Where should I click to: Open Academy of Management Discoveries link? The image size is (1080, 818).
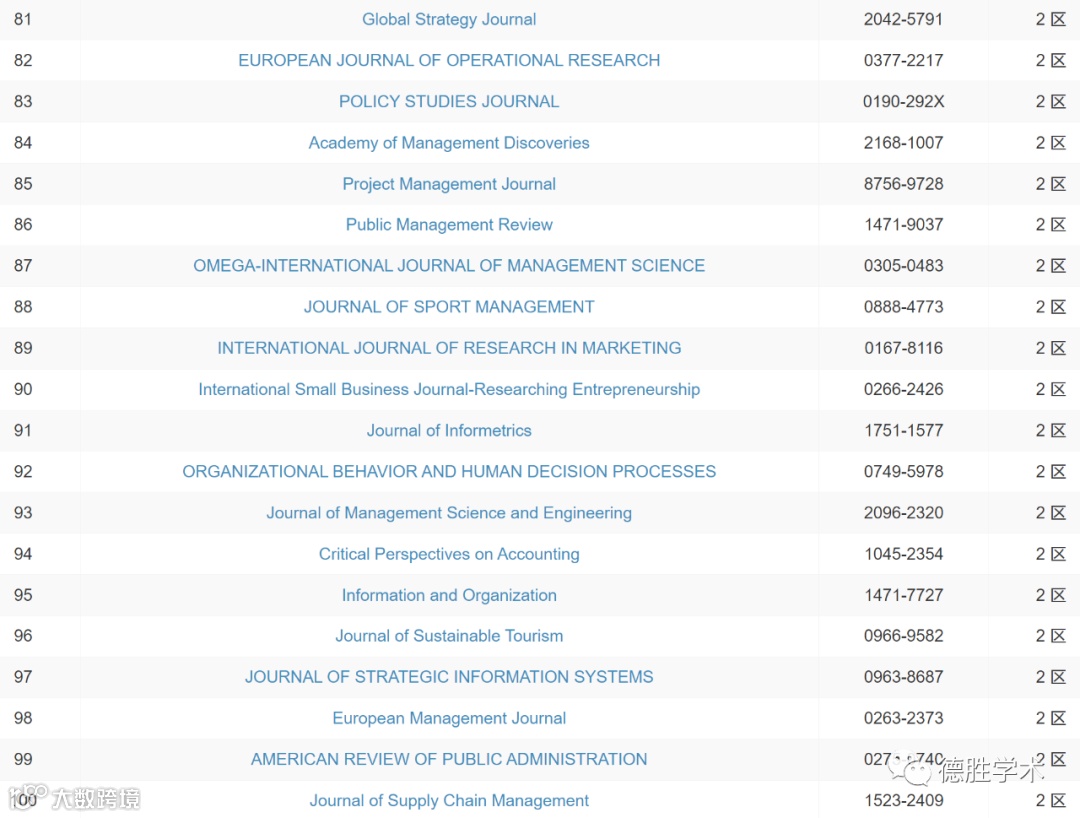(x=449, y=143)
